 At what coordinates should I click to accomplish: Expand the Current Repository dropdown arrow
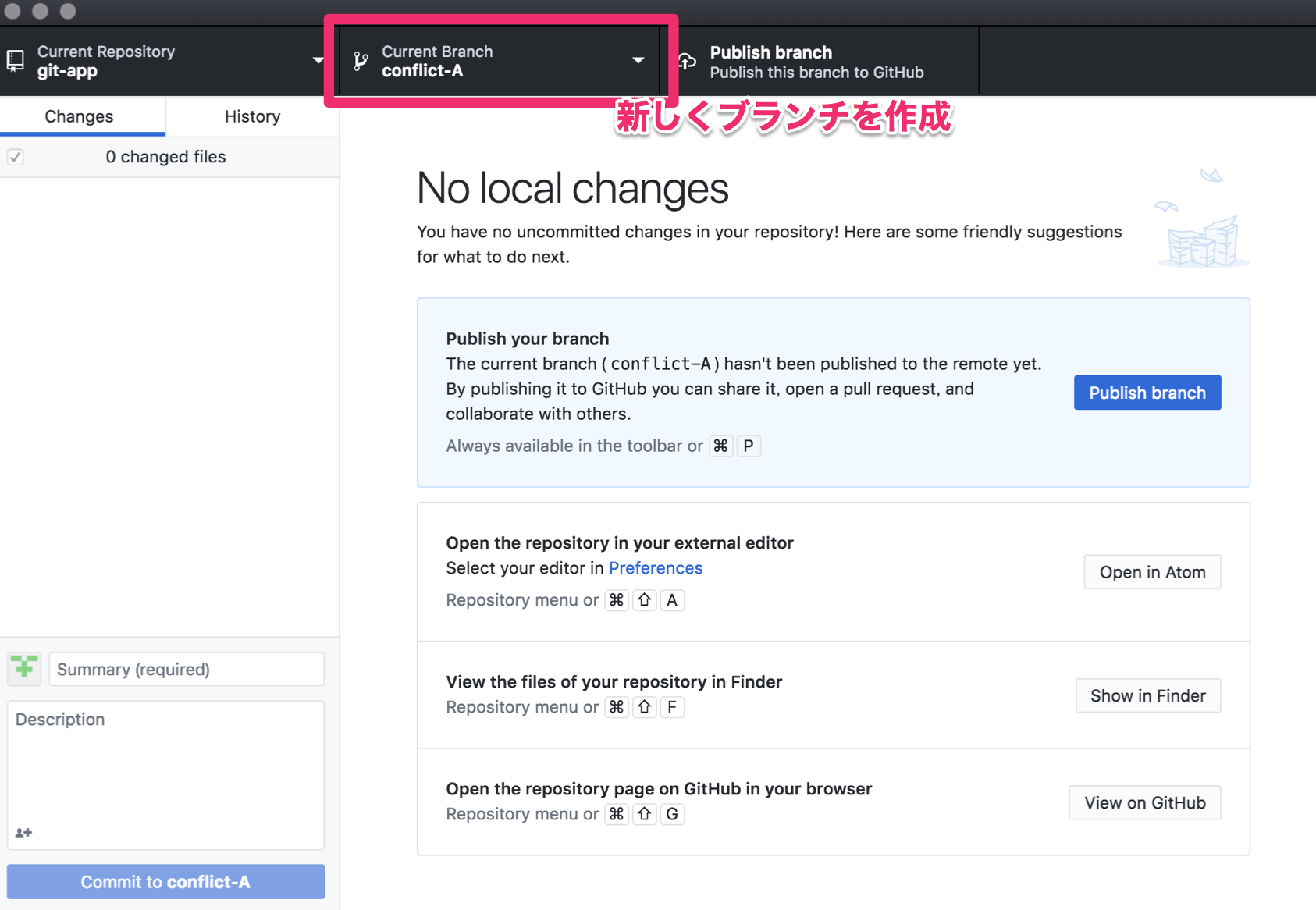pyautogui.click(x=318, y=60)
